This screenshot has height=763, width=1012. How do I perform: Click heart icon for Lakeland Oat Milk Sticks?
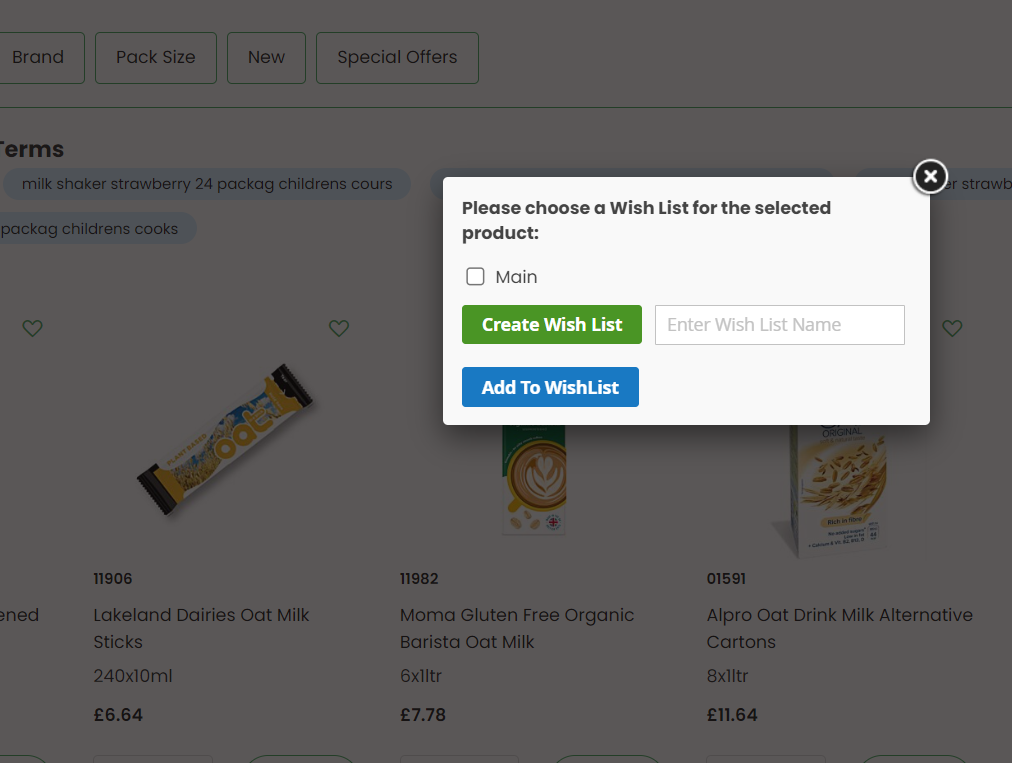[x=339, y=328]
